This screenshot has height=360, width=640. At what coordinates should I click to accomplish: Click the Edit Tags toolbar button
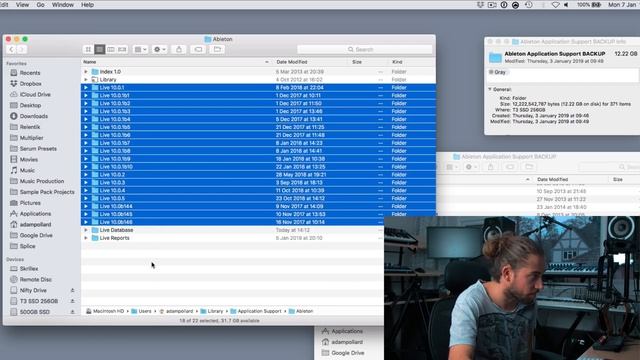pyautogui.click(x=198, y=49)
